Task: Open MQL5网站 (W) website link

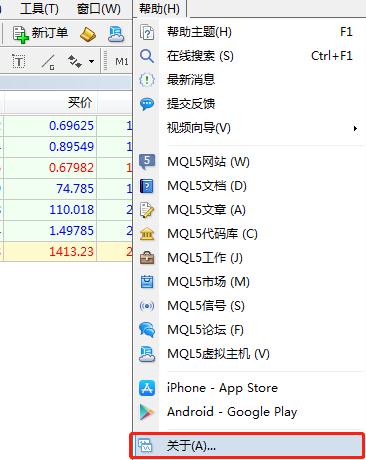Action: tap(248, 162)
